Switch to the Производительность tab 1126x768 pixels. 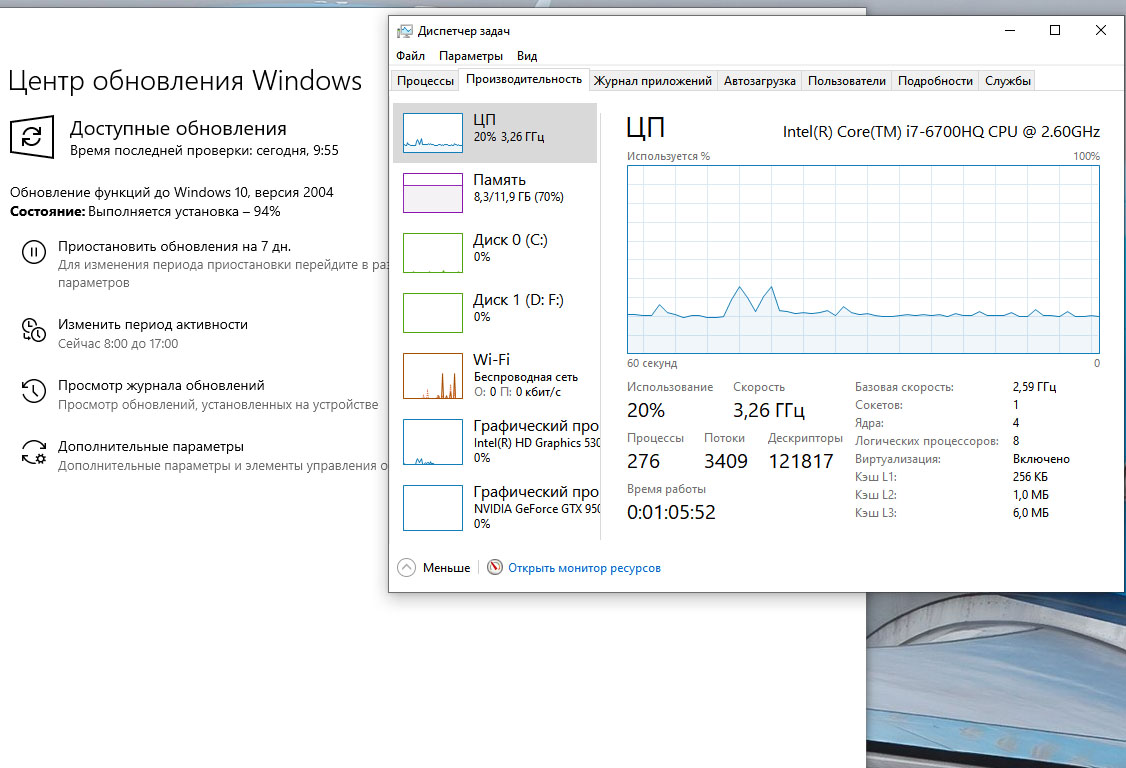pyautogui.click(x=524, y=79)
